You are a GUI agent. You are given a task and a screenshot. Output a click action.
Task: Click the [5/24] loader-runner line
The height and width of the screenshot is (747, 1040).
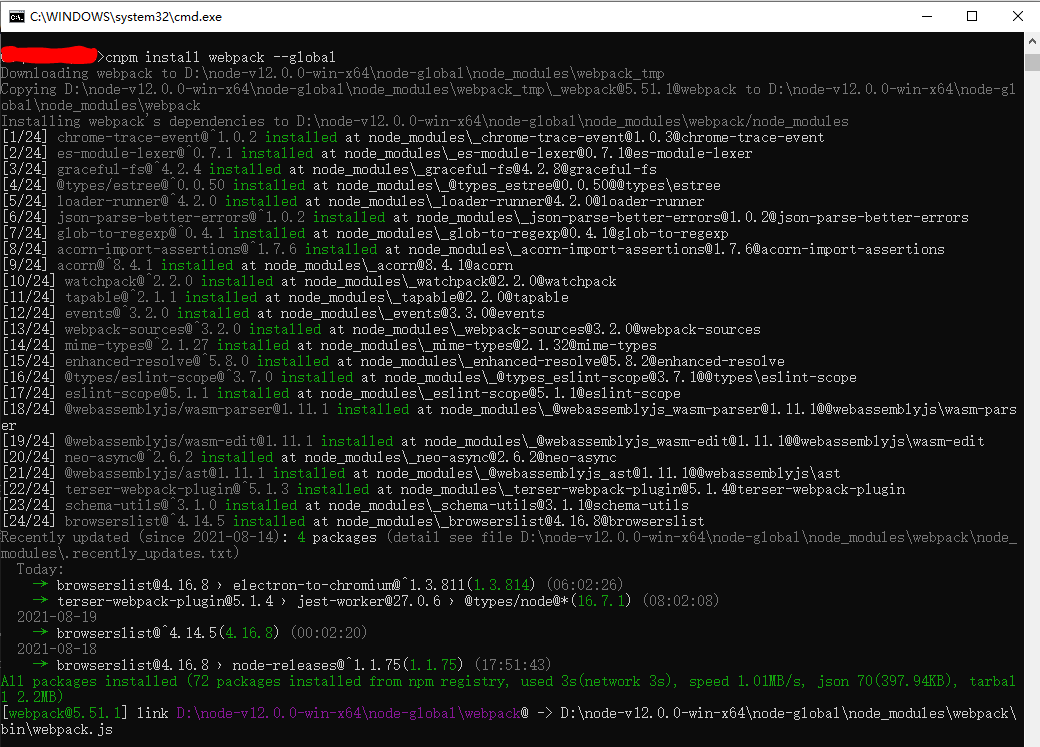click(x=354, y=201)
